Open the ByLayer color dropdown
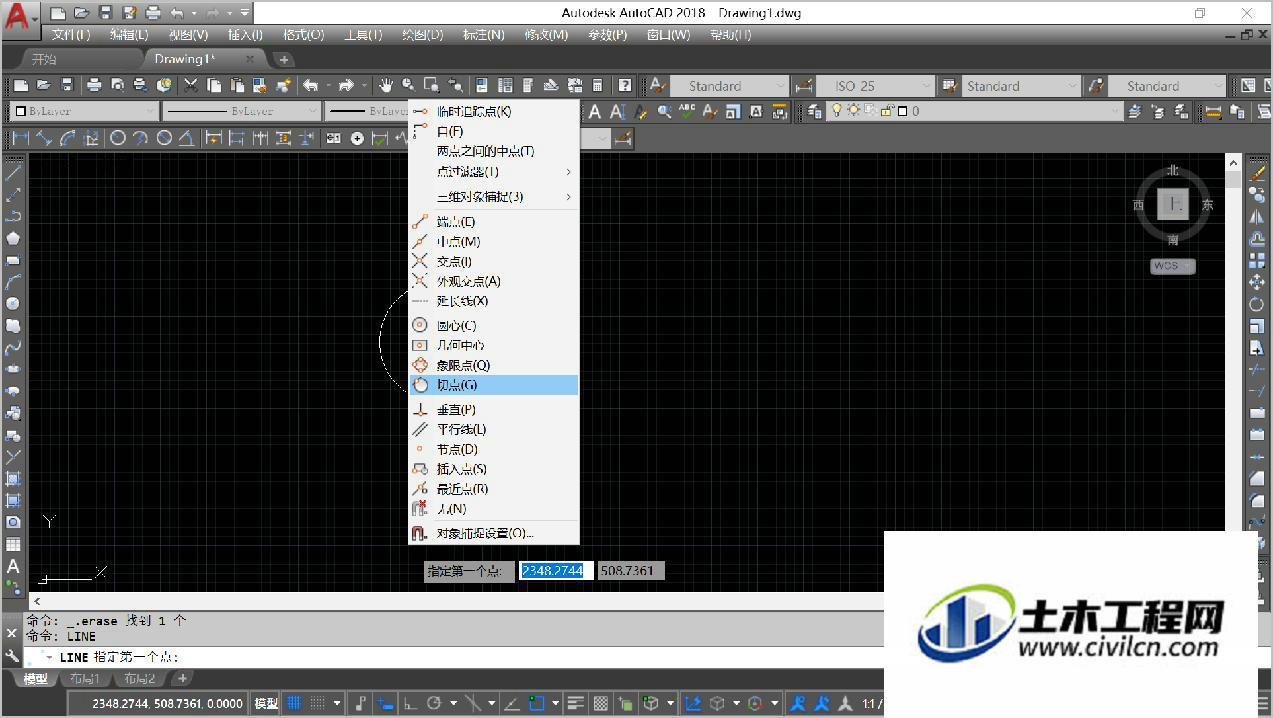 [x=85, y=111]
